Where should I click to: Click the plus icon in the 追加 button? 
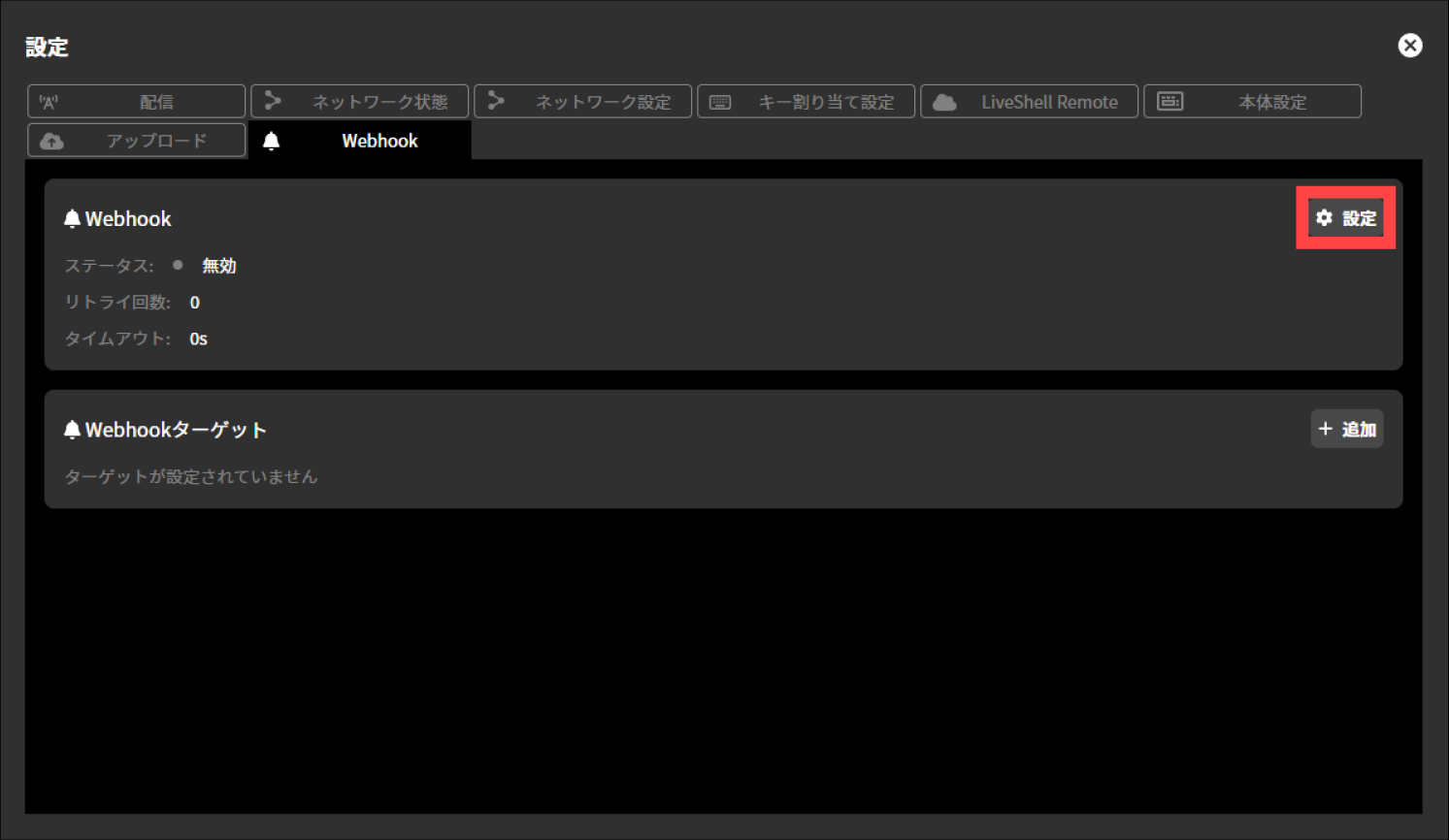1326,428
